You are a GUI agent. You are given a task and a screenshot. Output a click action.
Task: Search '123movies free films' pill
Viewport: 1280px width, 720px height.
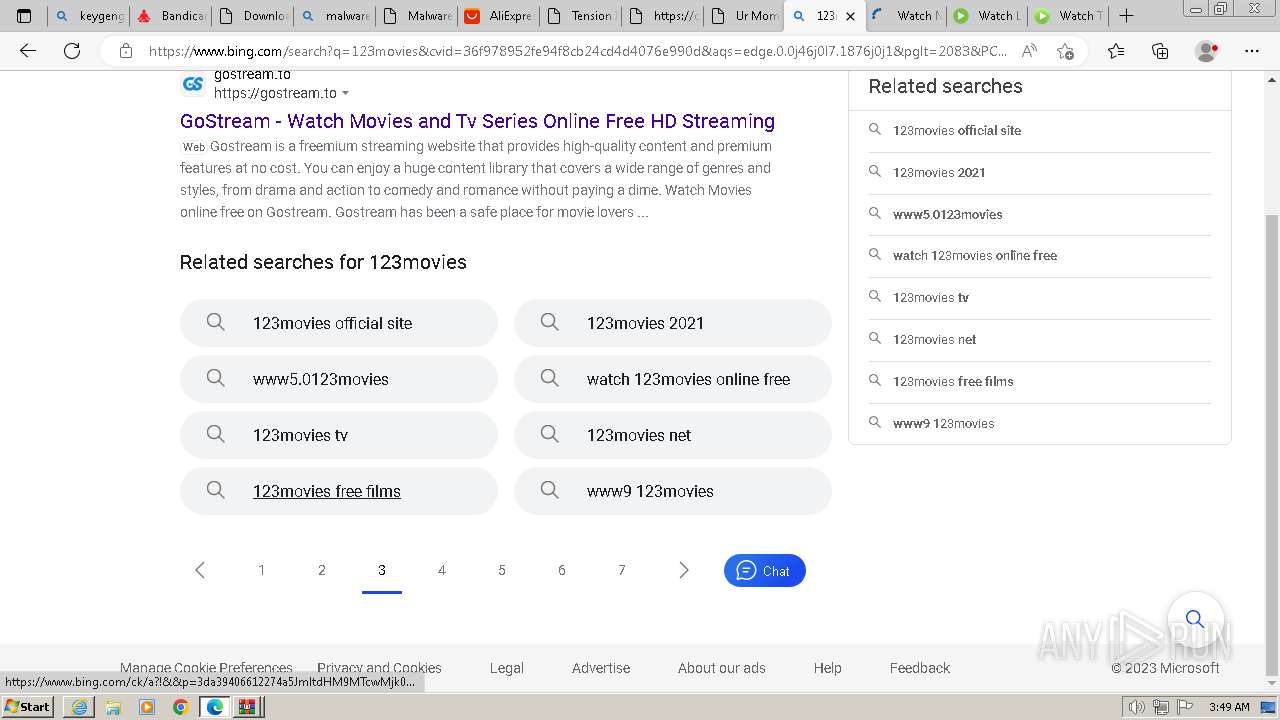[x=339, y=491]
